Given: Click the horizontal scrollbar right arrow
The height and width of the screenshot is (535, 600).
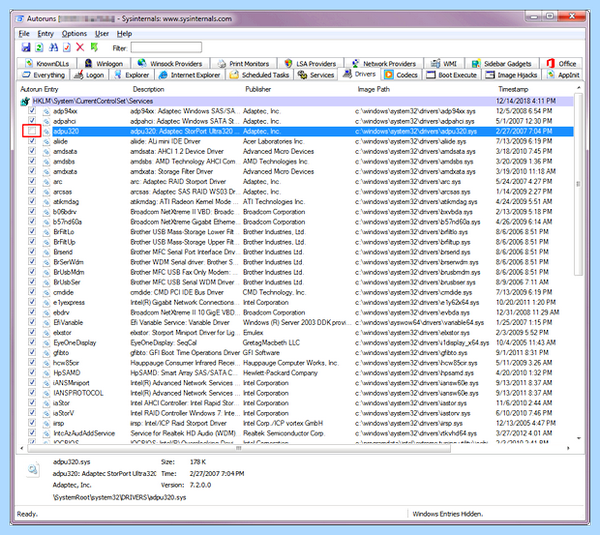Looking at the screenshot, I should click(x=568, y=448).
